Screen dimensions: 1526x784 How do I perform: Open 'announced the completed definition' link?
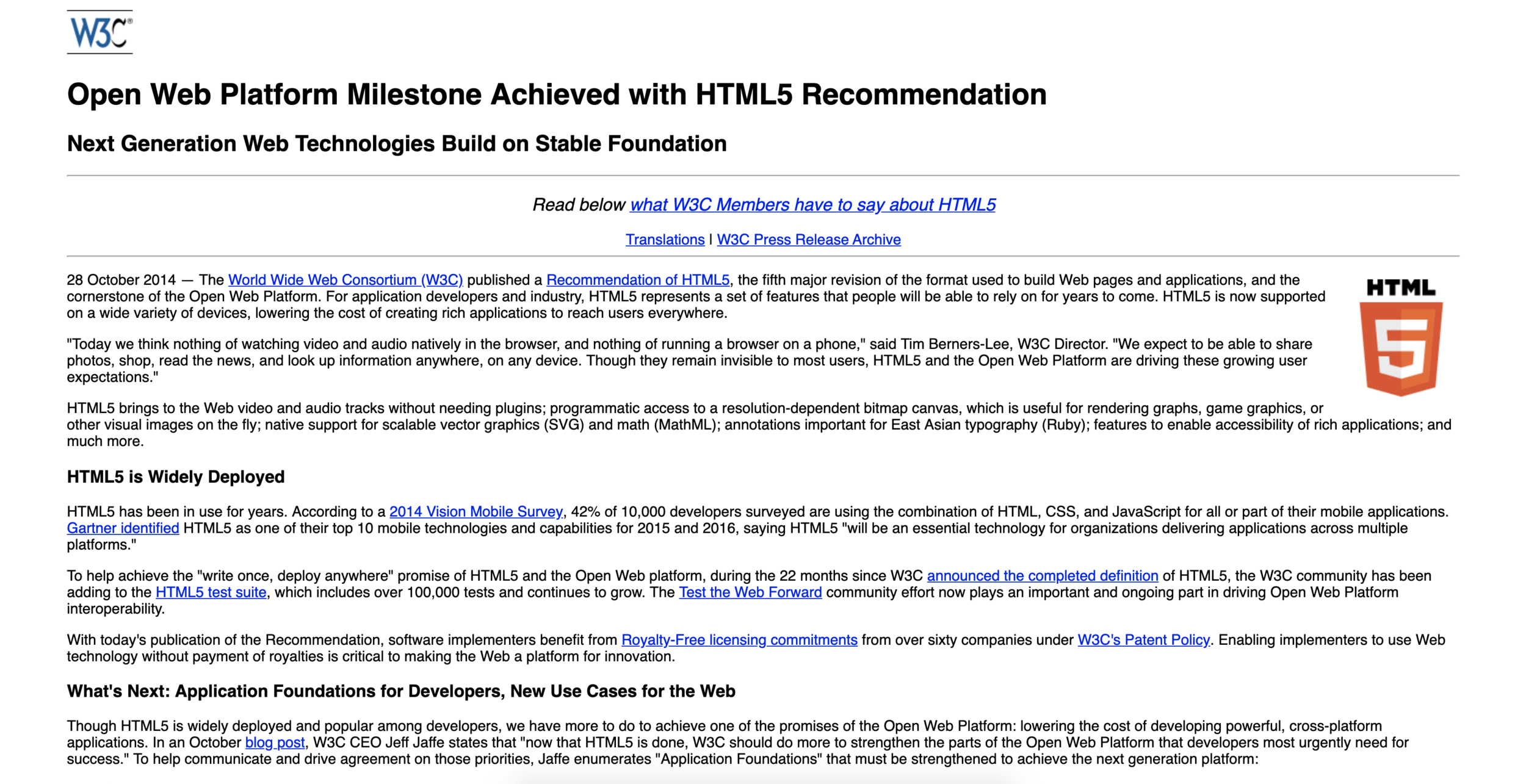(1043, 576)
